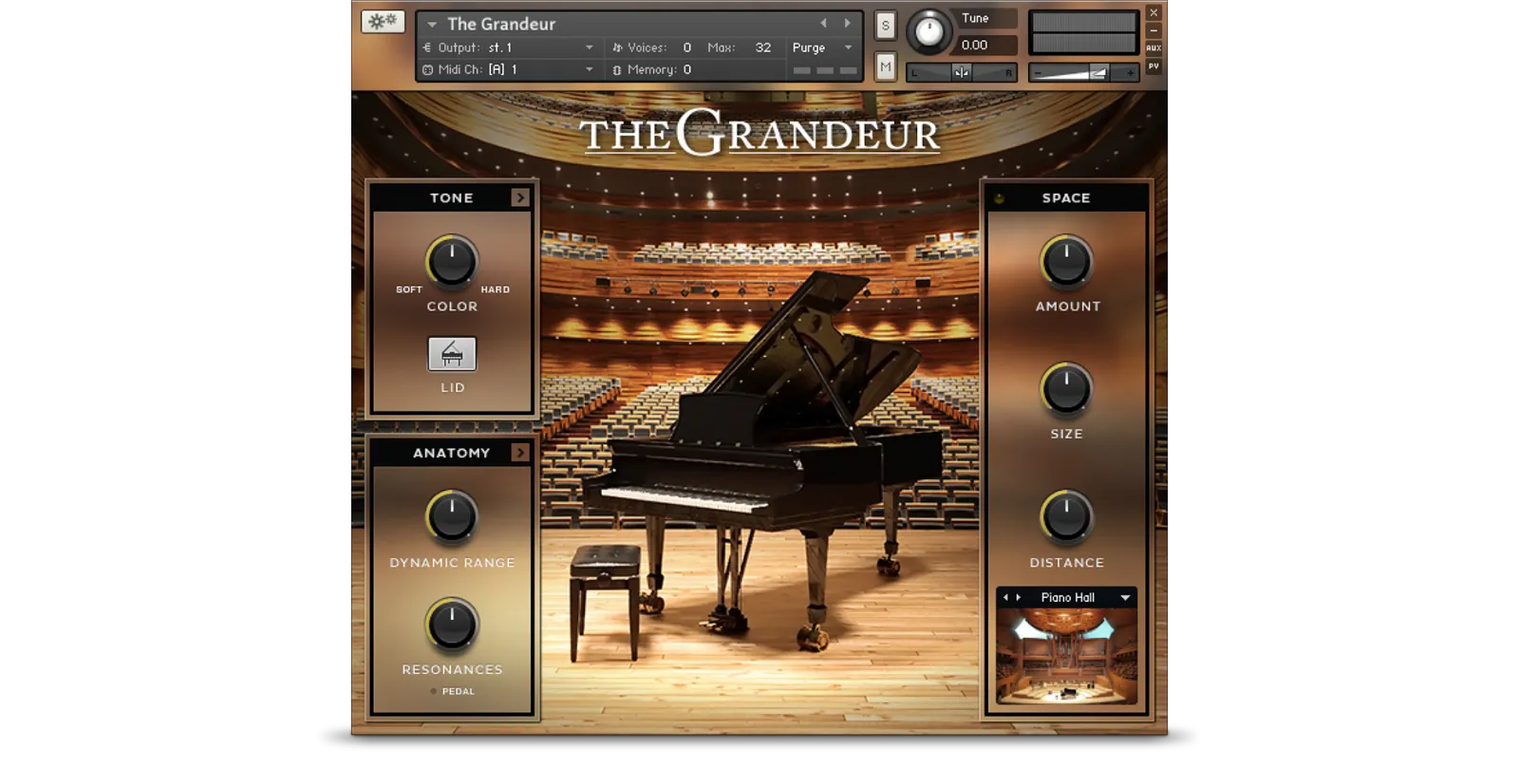This screenshot has height=784, width=1519.
Task: Click the Space Distance knob
Action: (1066, 516)
